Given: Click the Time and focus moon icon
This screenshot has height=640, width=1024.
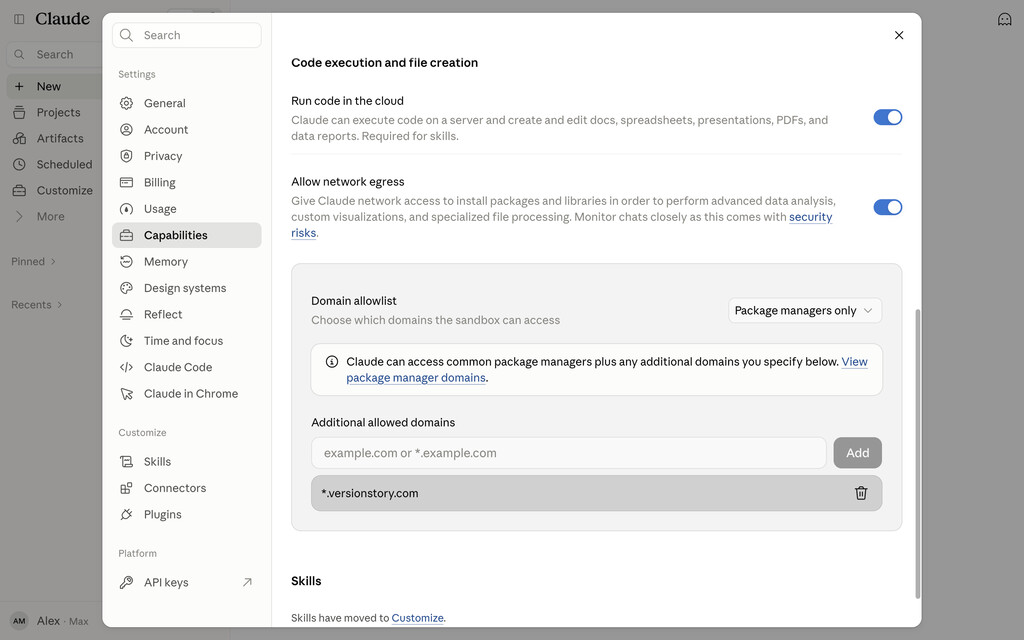Looking at the screenshot, I should click(x=127, y=341).
